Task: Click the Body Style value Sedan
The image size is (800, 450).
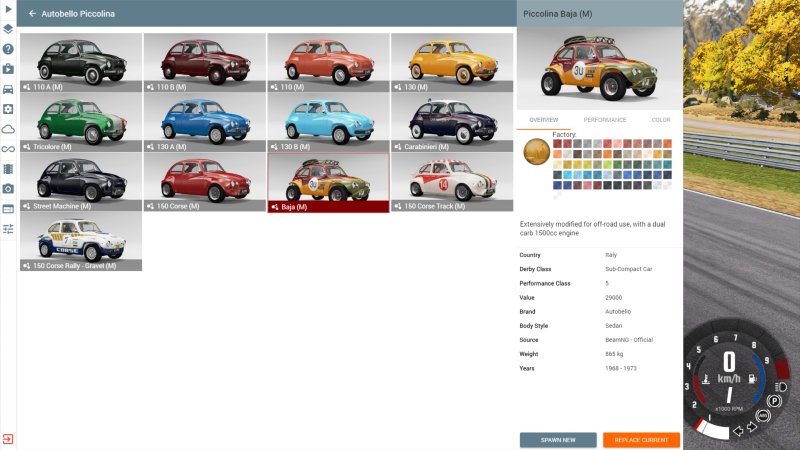Action: (x=613, y=326)
